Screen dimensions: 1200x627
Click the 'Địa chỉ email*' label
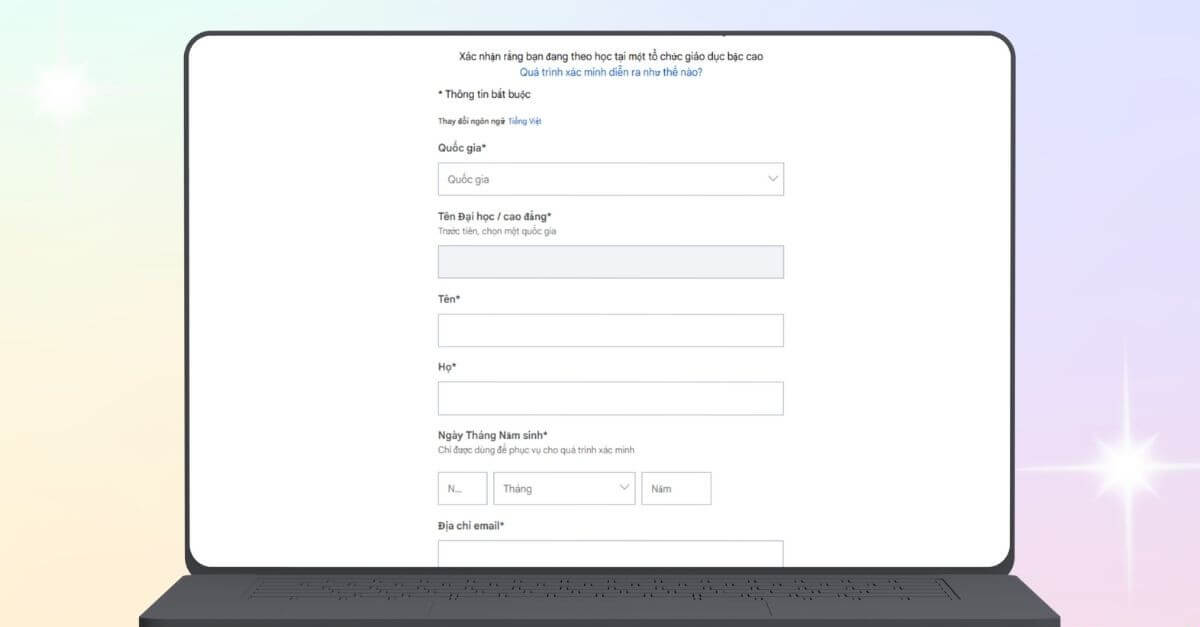point(471,525)
